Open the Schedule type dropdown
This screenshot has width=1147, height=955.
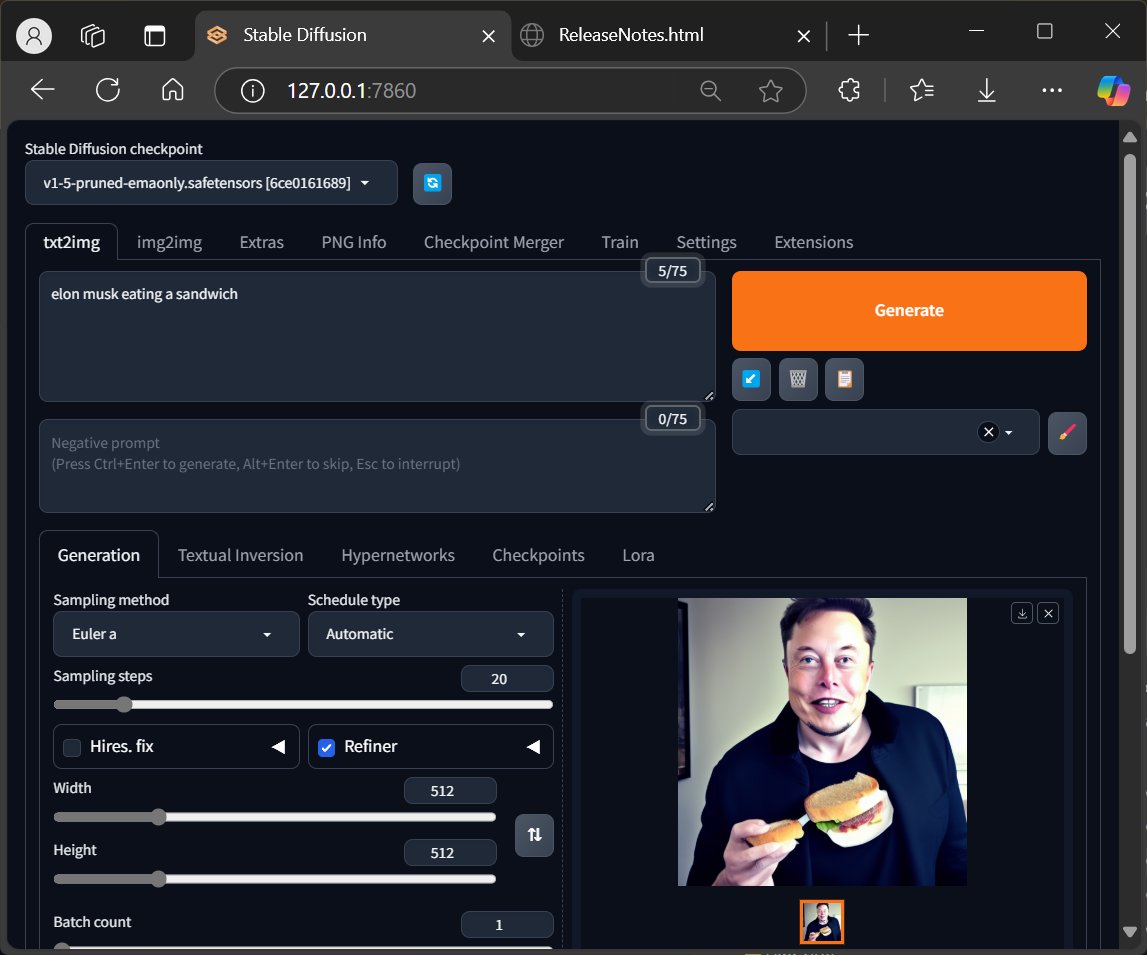click(430, 634)
